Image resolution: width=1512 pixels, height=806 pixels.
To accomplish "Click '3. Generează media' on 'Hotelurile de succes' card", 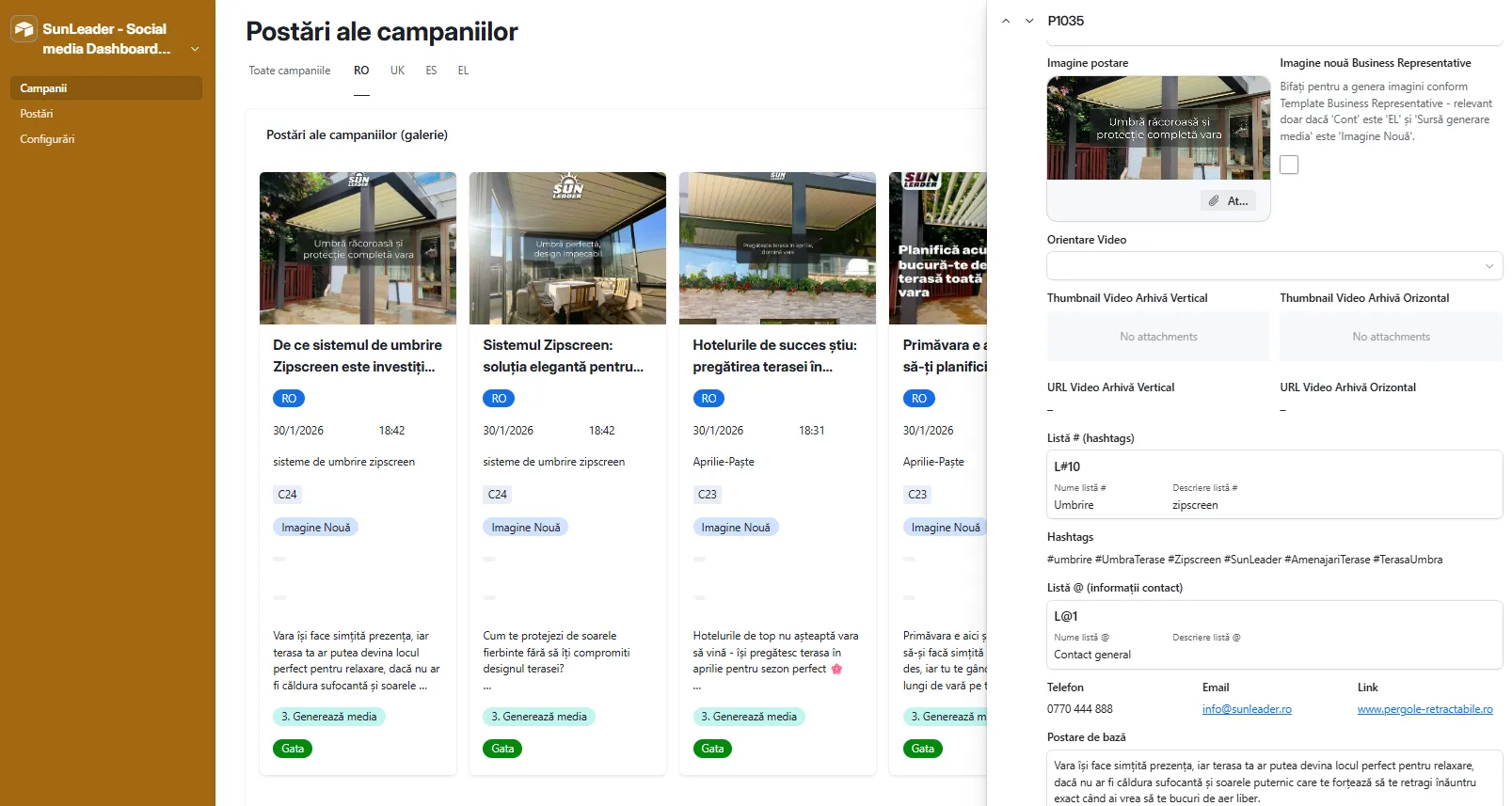I will click(749, 717).
